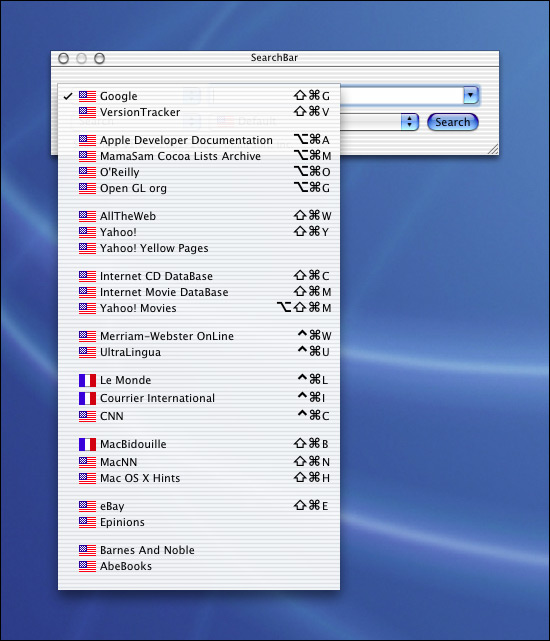Close the SearchBar window

(63, 58)
